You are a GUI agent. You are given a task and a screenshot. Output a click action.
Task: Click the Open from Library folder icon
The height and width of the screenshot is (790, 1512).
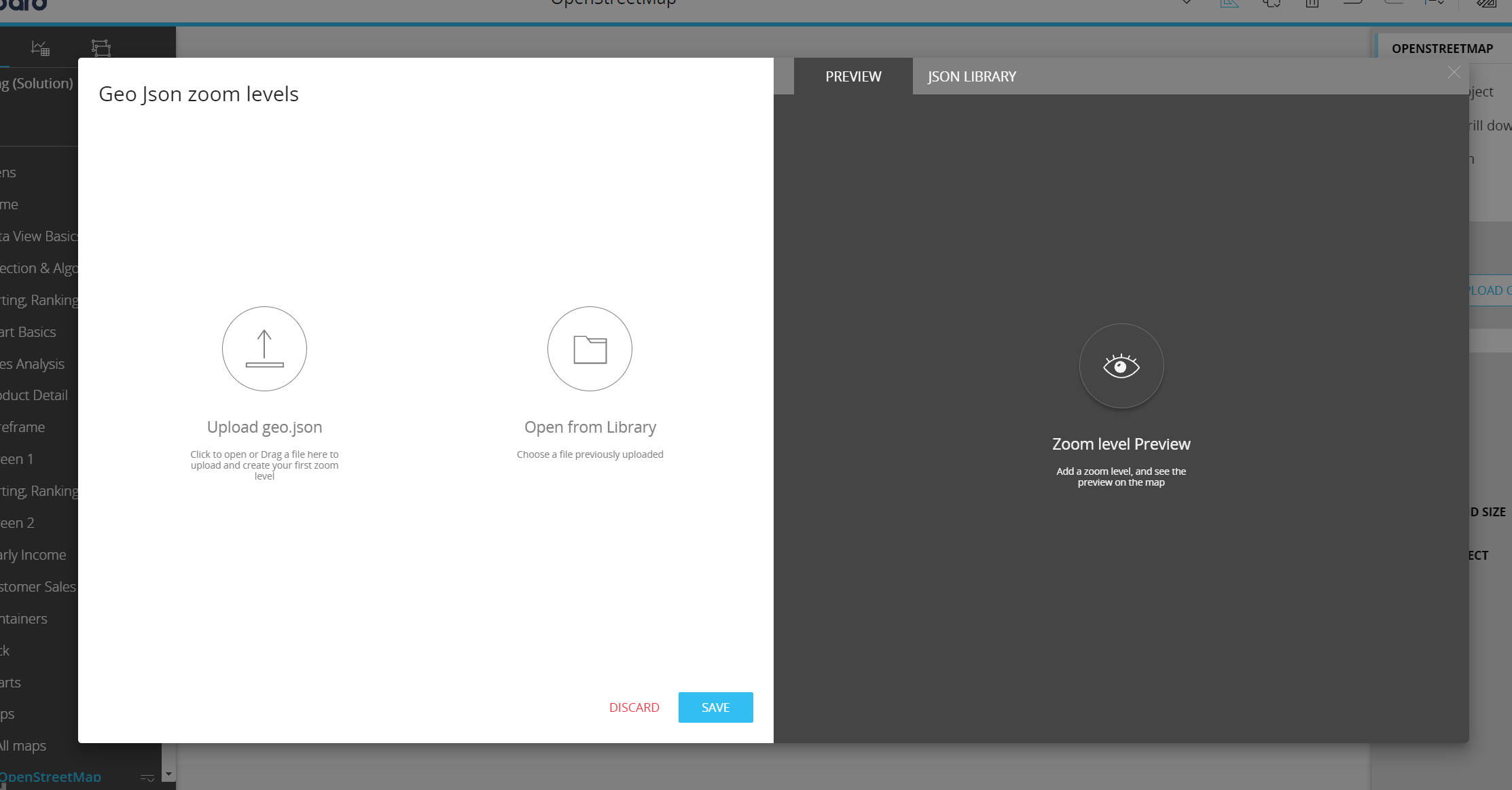tap(590, 348)
